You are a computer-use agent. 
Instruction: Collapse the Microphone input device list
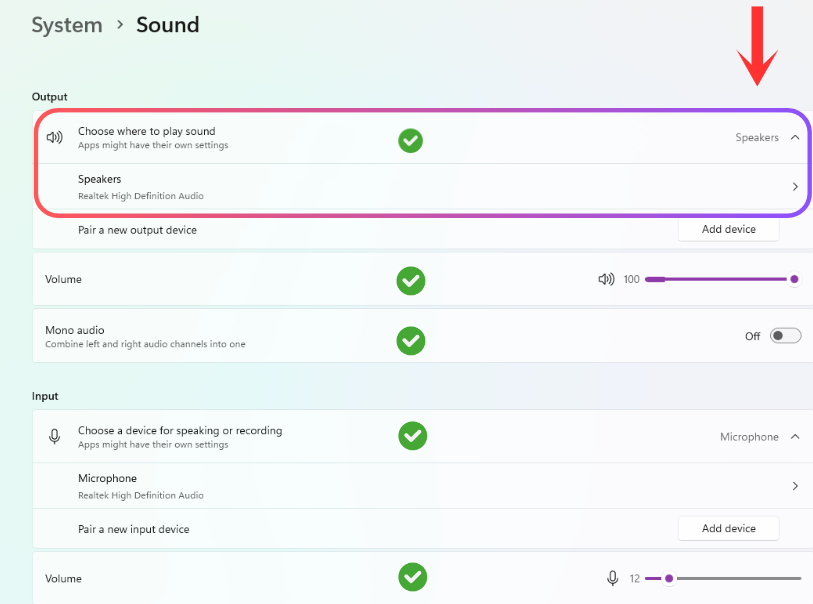click(x=795, y=437)
